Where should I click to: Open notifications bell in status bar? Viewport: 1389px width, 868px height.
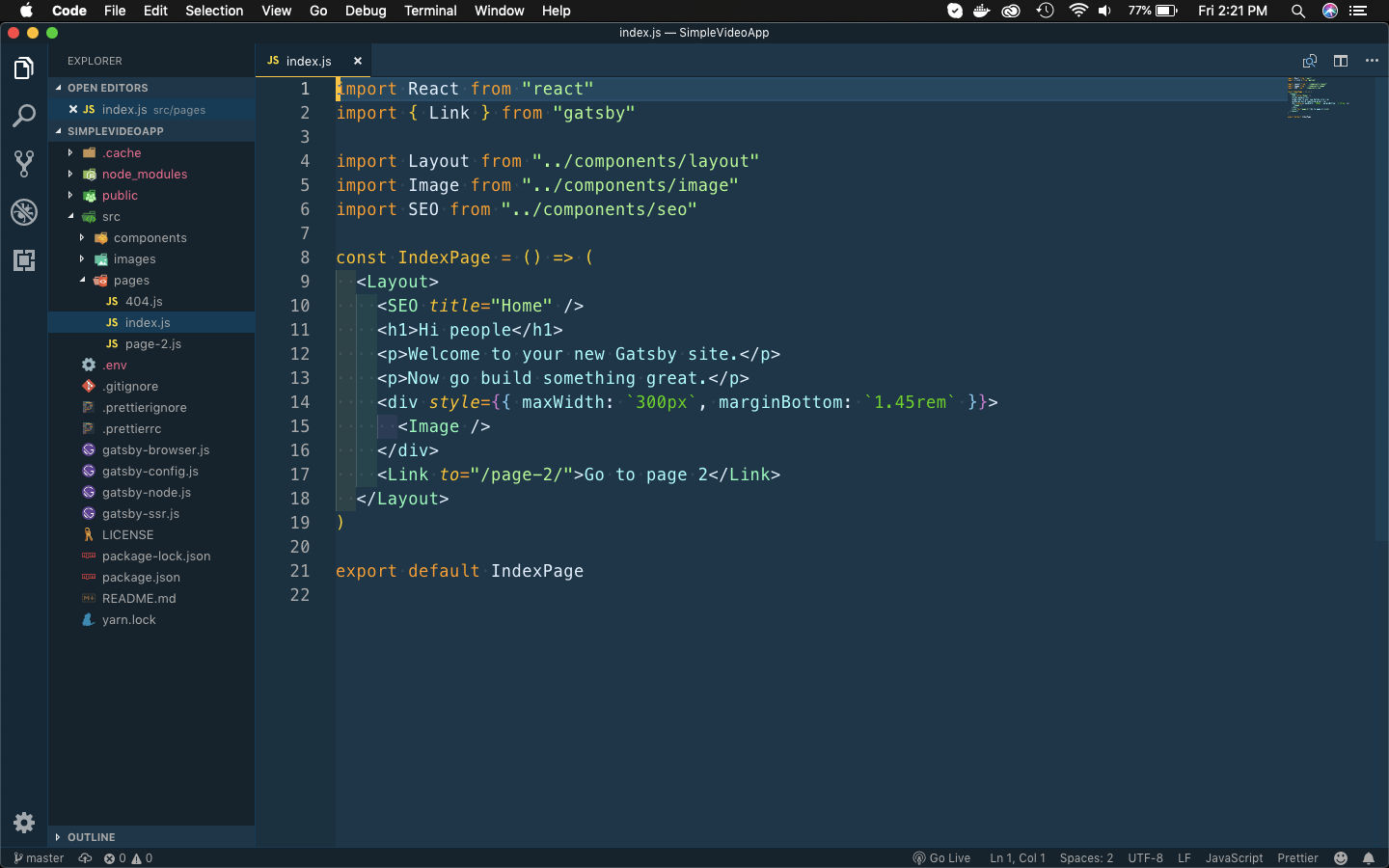(x=1369, y=858)
